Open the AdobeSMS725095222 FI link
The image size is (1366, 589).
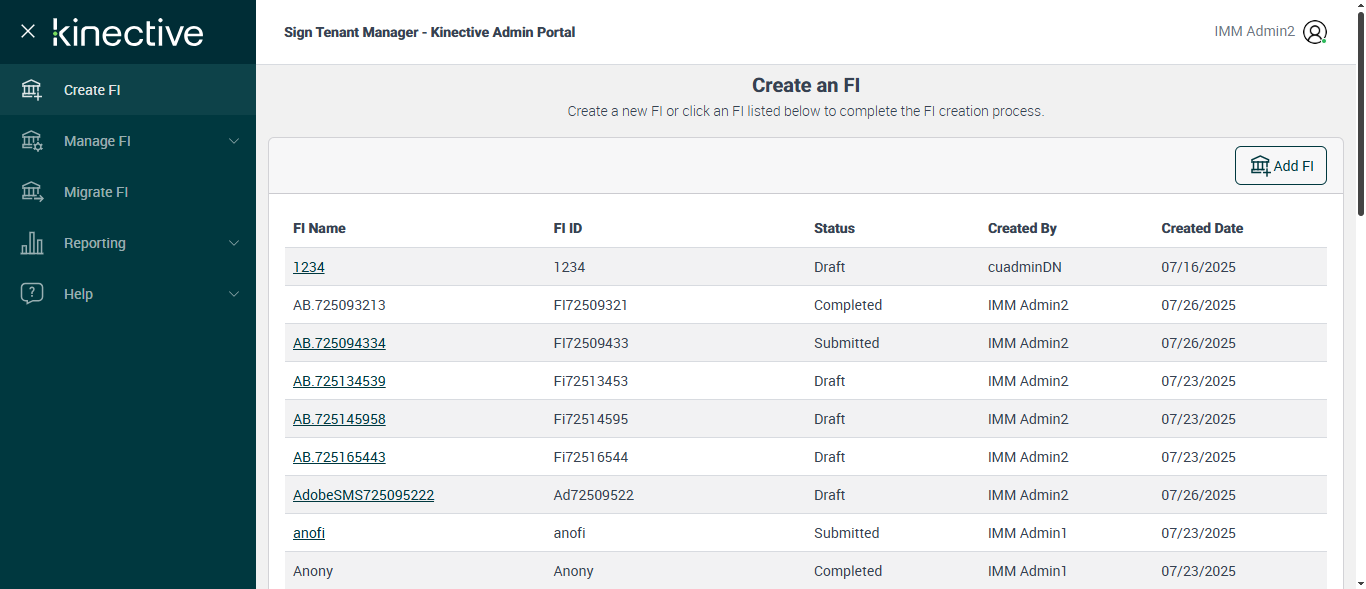pyautogui.click(x=363, y=495)
